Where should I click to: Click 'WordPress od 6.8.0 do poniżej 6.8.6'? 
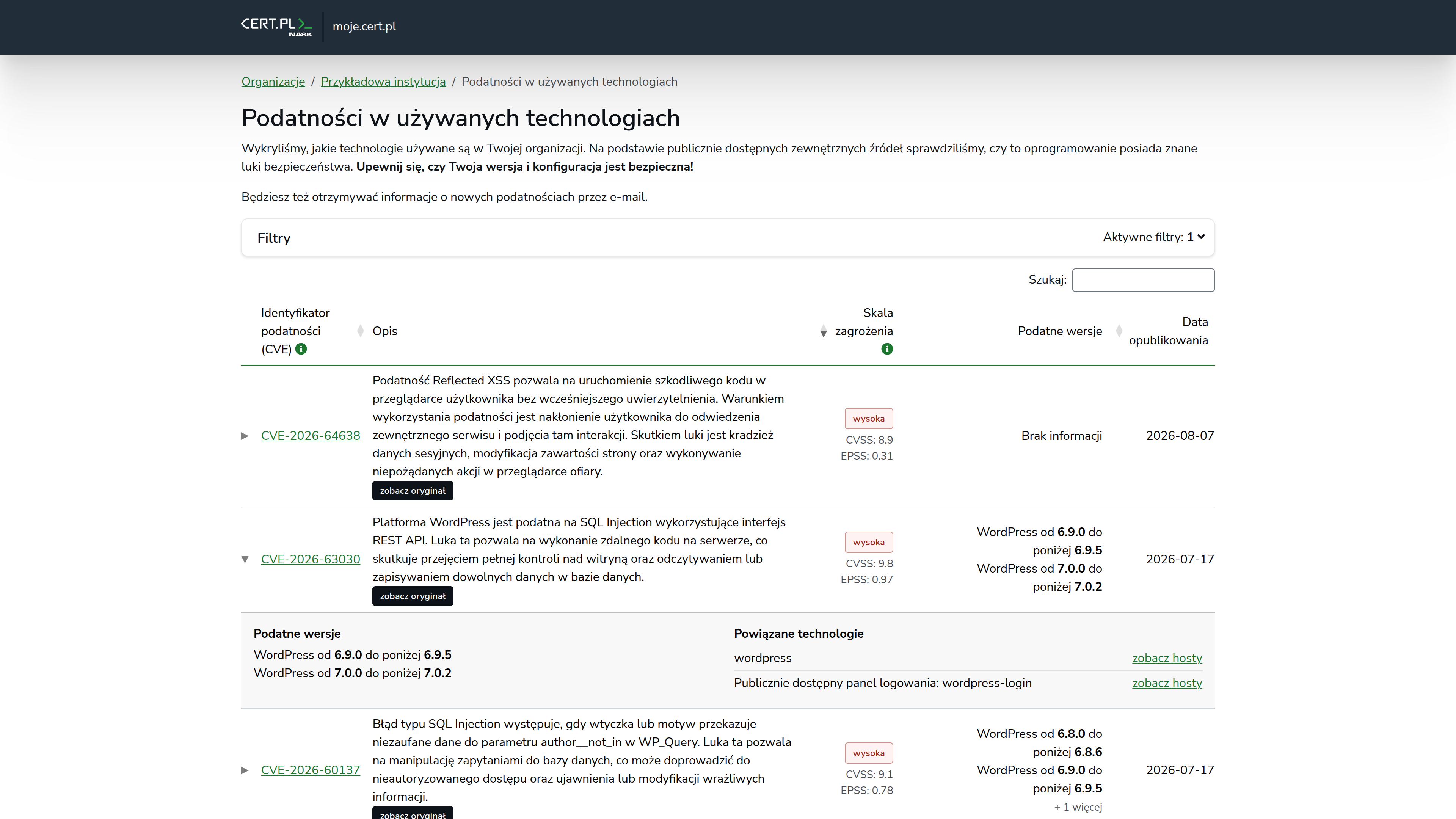pyautogui.click(x=1039, y=743)
